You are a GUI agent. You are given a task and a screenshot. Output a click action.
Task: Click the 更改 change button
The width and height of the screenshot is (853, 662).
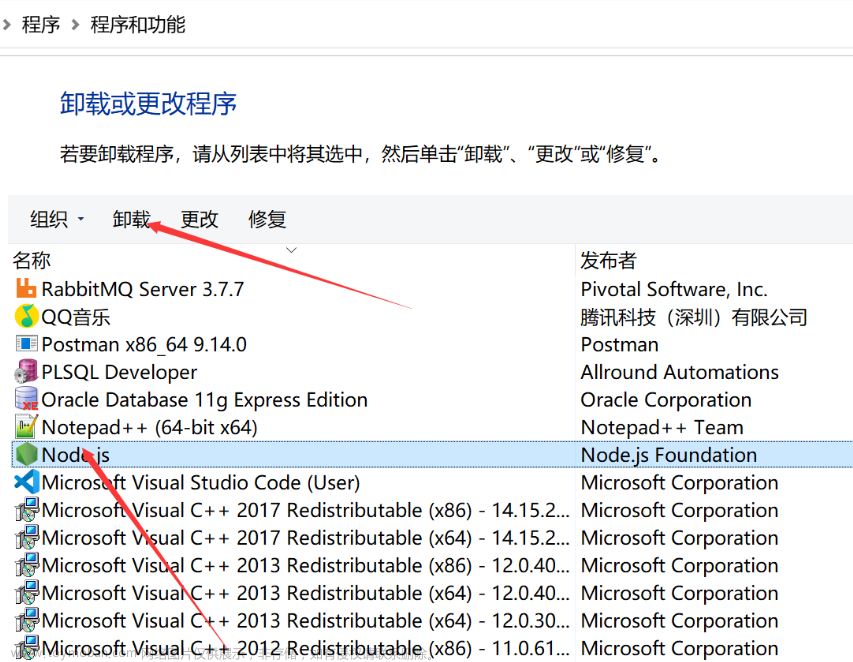point(199,219)
